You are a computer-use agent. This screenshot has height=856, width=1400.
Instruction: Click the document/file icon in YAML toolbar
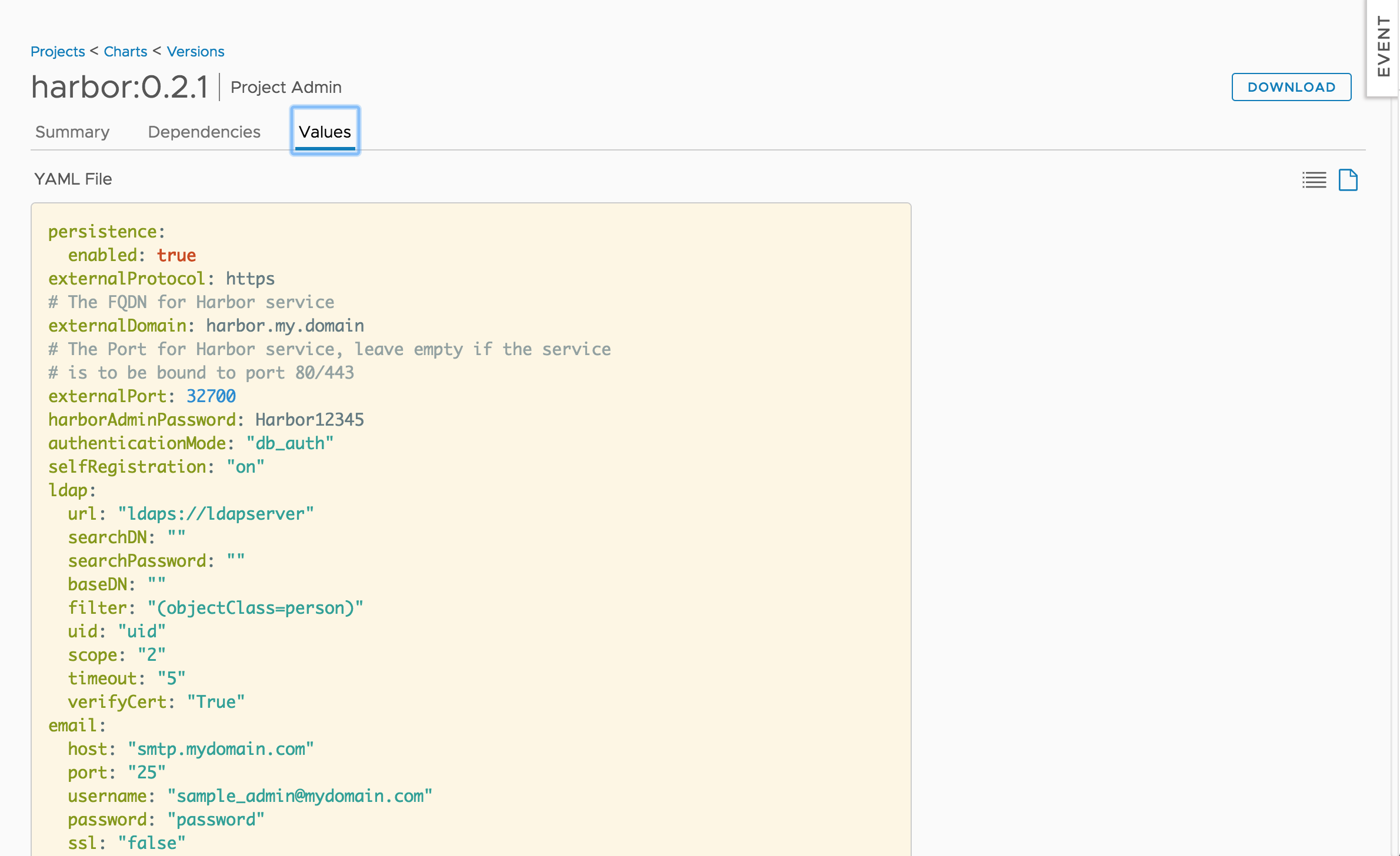pyautogui.click(x=1348, y=180)
